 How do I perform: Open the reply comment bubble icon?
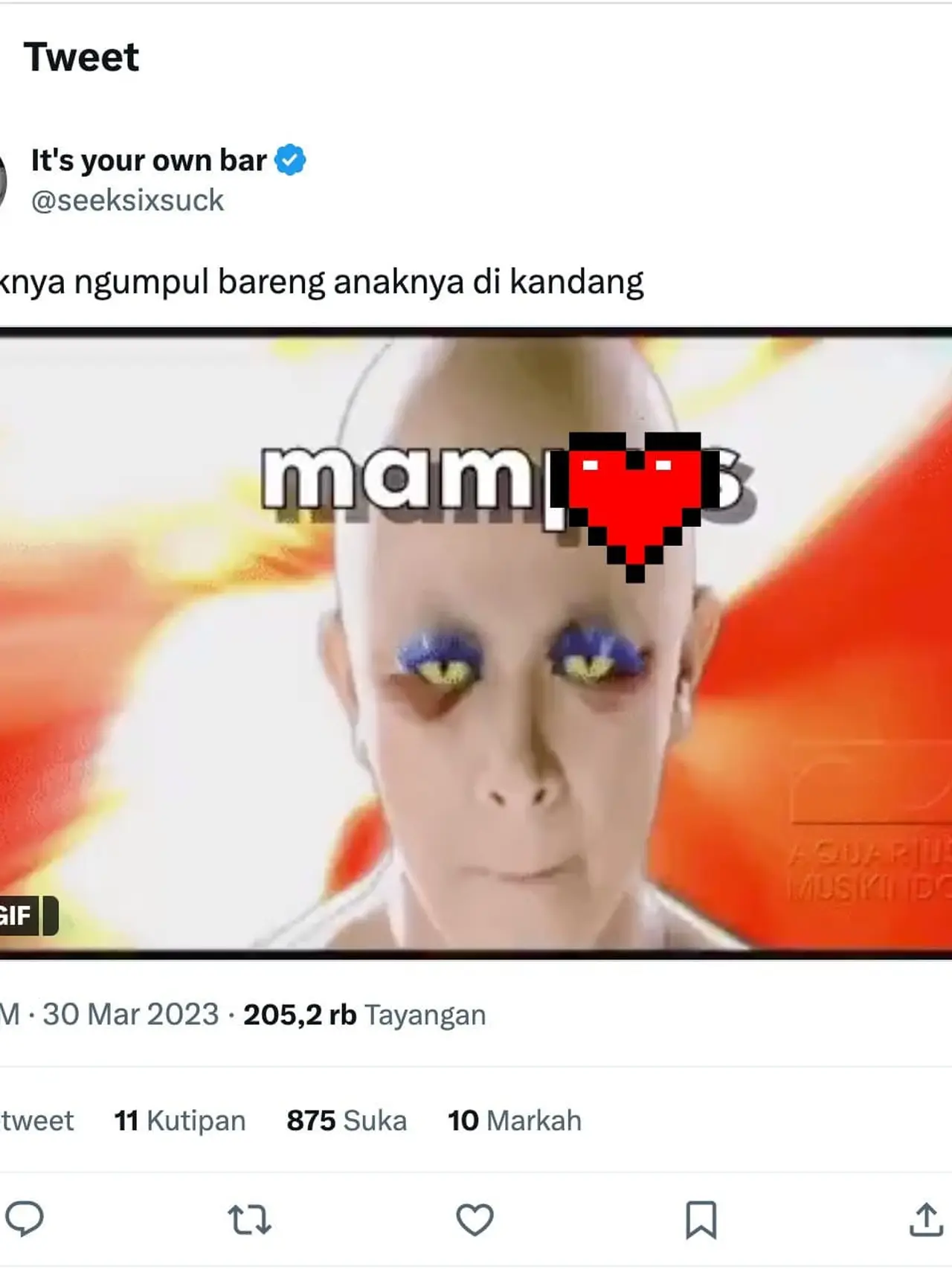tap(24, 1220)
